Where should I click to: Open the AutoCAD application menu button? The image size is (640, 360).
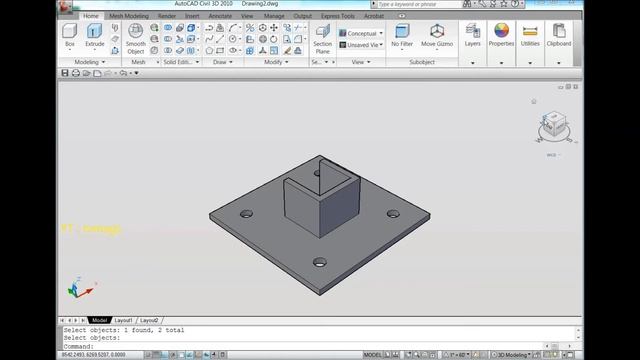[65, 6]
